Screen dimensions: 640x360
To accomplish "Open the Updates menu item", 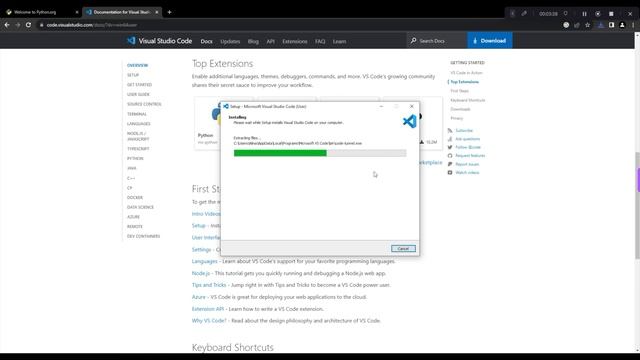I will pos(230,41).
